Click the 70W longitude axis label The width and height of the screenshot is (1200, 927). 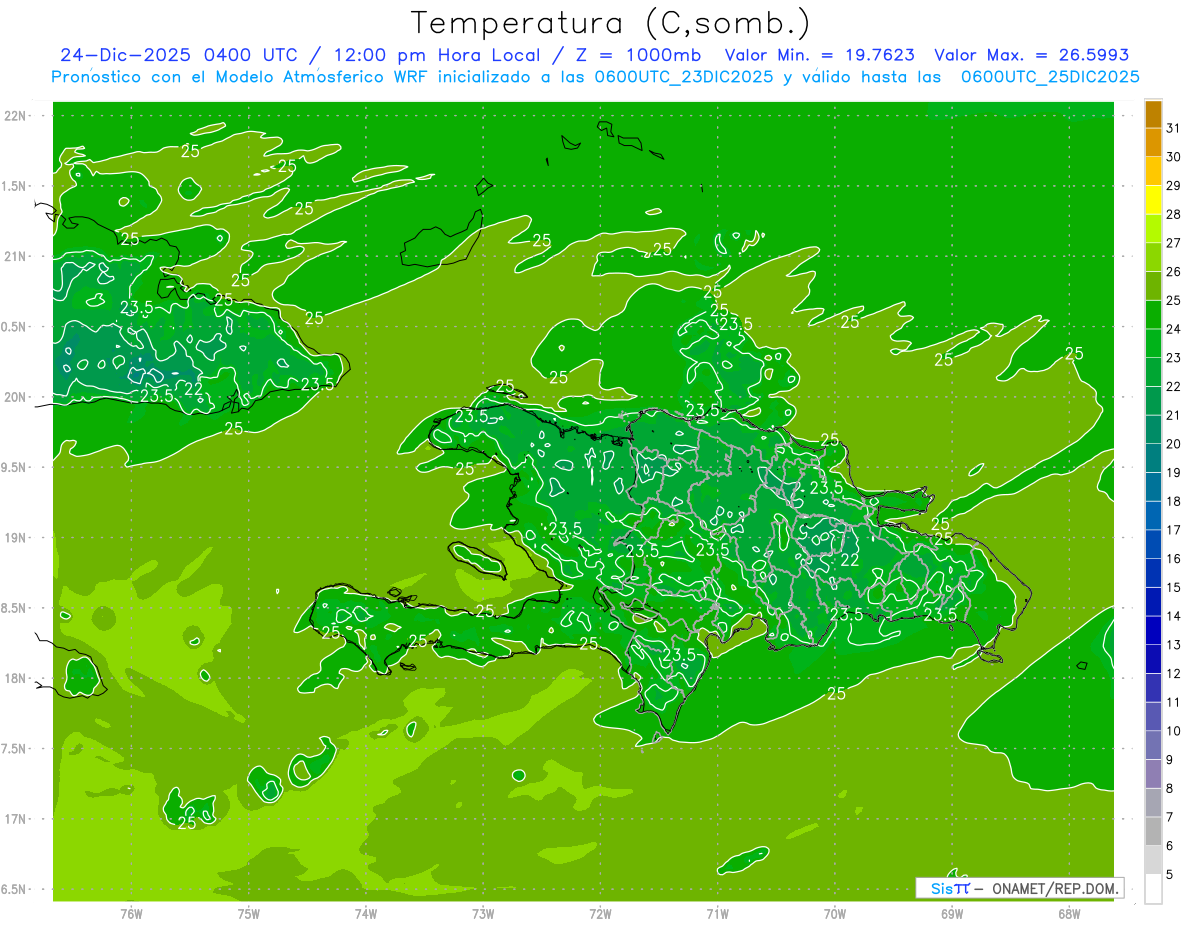(x=835, y=914)
